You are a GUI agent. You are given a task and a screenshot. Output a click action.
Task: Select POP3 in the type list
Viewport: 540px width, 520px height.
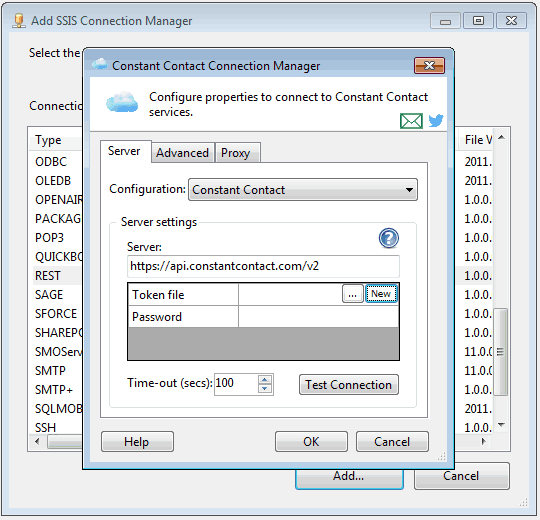pyautogui.click(x=49, y=238)
